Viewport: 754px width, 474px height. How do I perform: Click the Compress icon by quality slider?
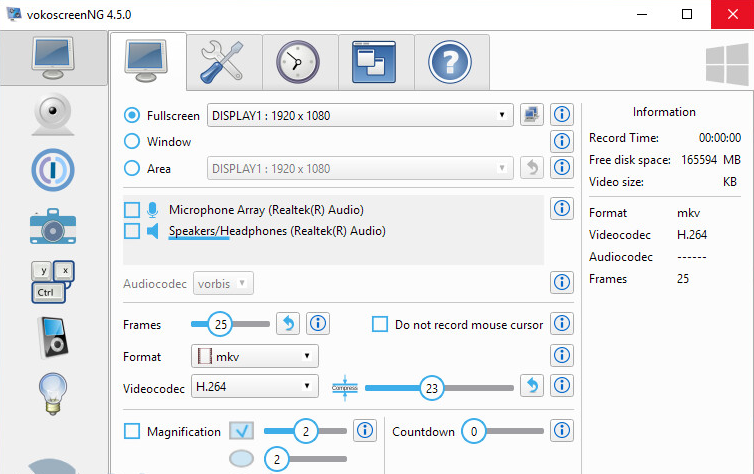coord(345,387)
